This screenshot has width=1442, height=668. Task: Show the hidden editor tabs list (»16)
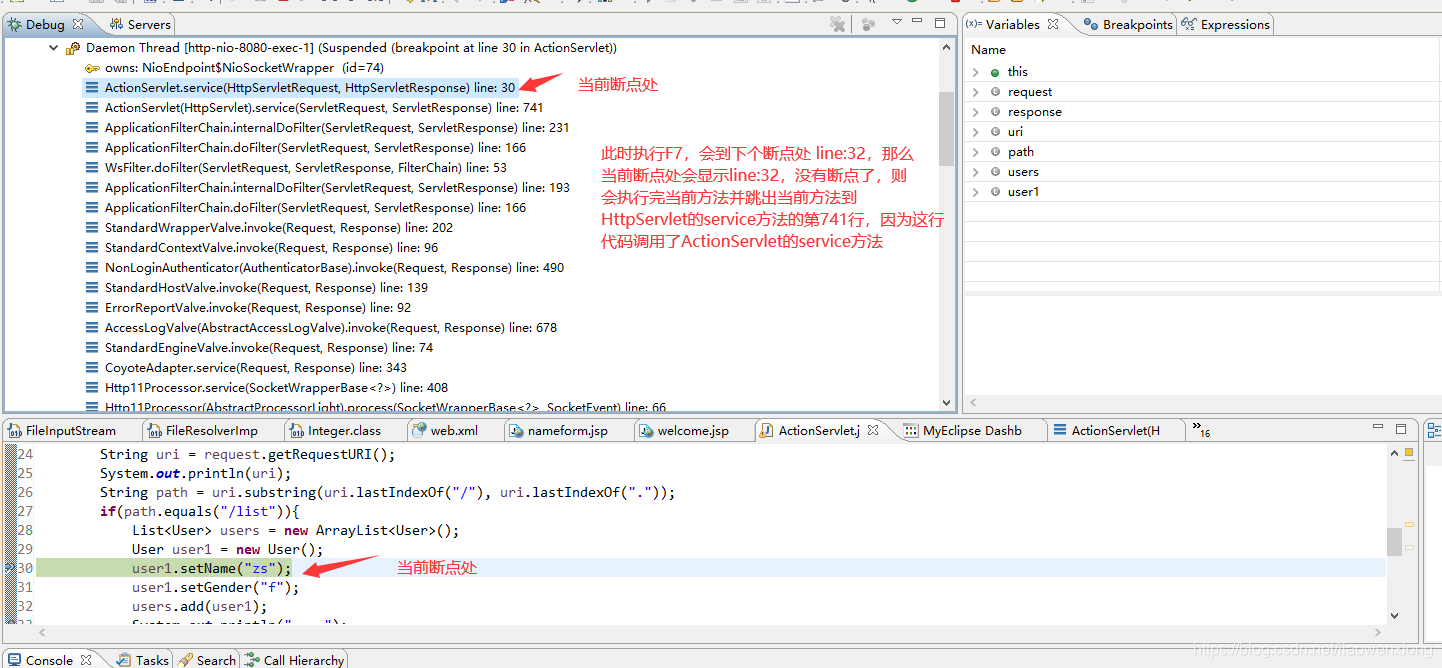pyautogui.click(x=1201, y=430)
